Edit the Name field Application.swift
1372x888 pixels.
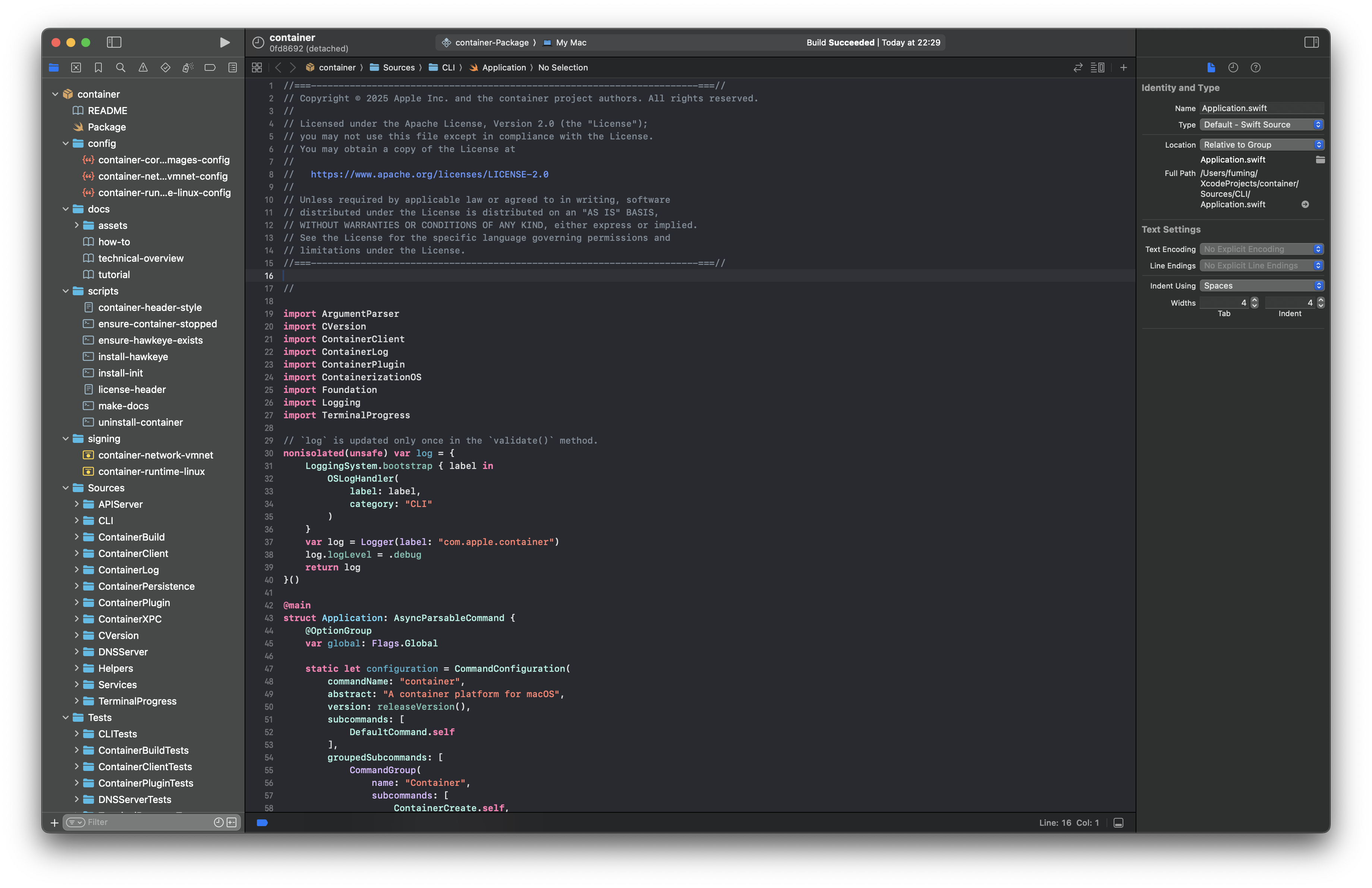tap(1262, 108)
